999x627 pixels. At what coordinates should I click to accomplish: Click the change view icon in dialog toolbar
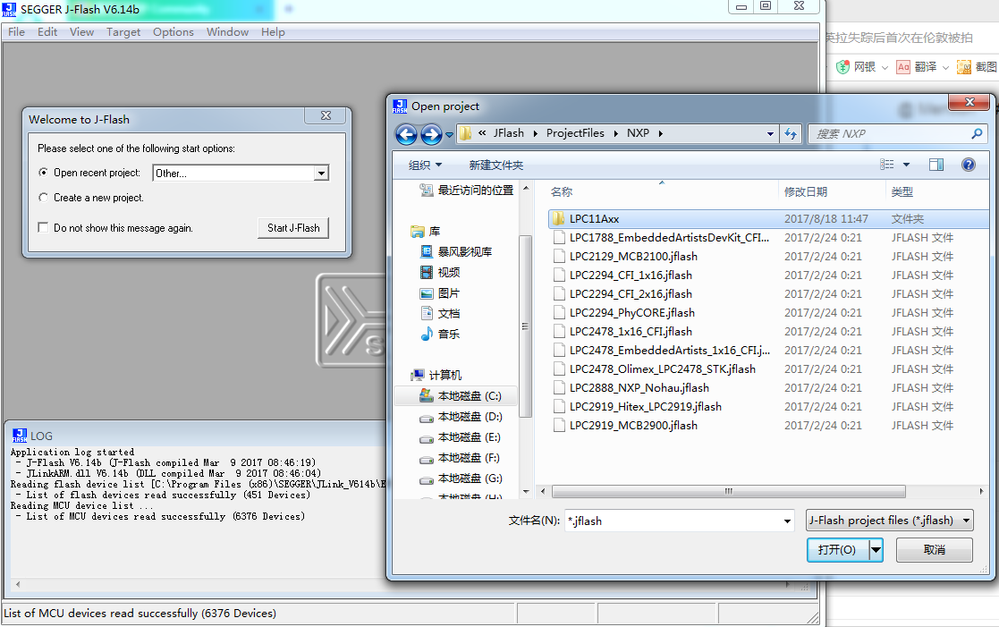(x=887, y=165)
